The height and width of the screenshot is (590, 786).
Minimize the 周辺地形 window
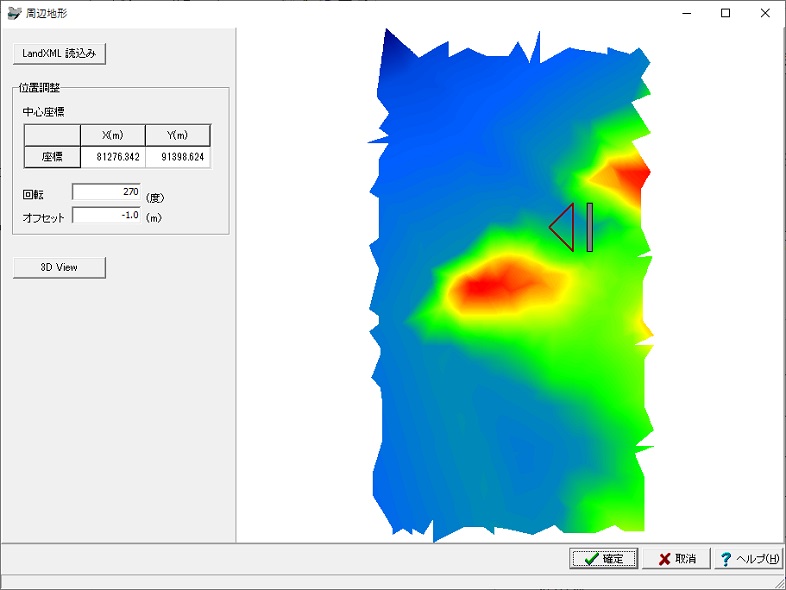point(687,13)
